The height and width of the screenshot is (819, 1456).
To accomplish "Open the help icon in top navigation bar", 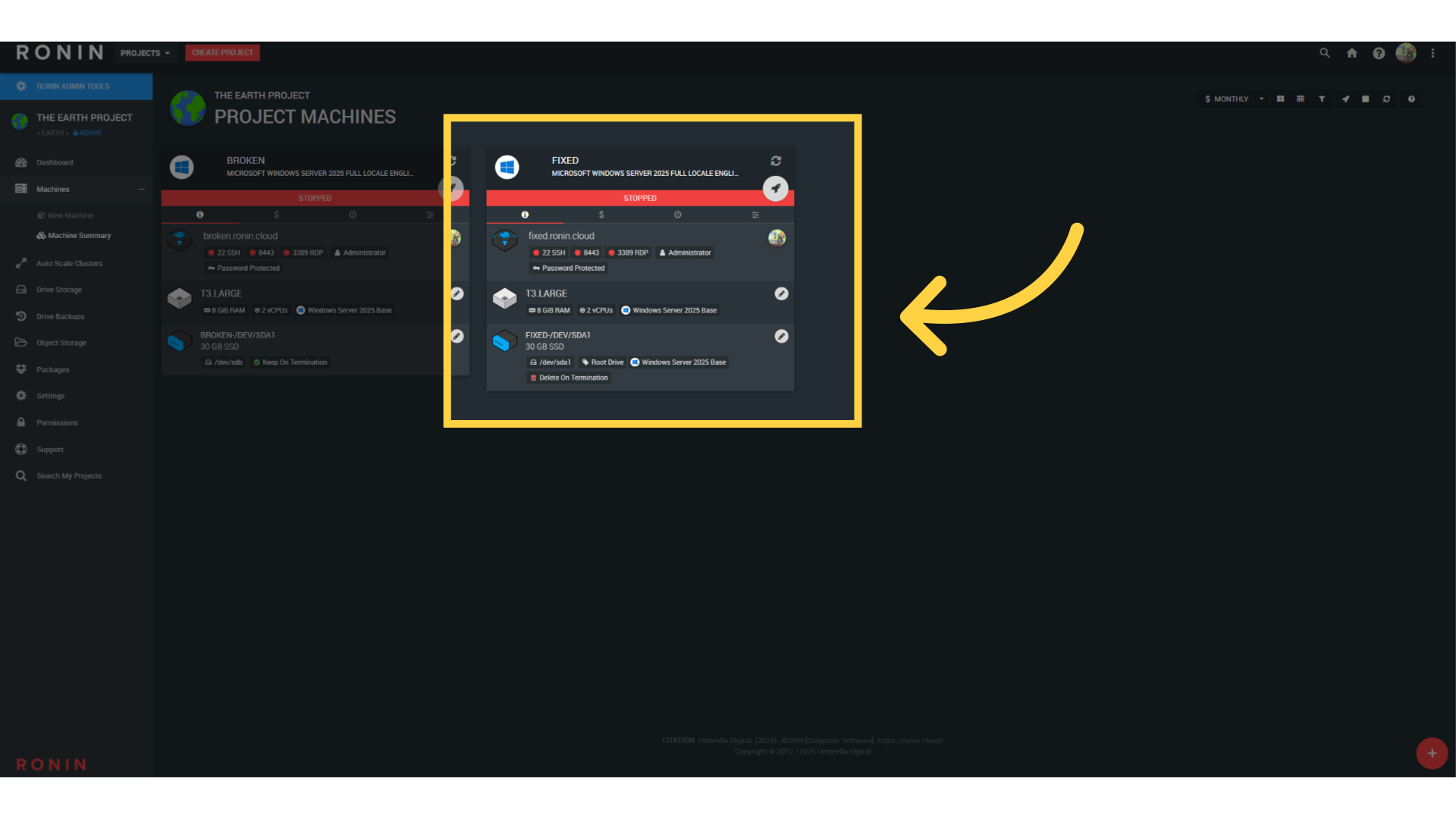I will pyautogui.click(x=1379, y=53).
